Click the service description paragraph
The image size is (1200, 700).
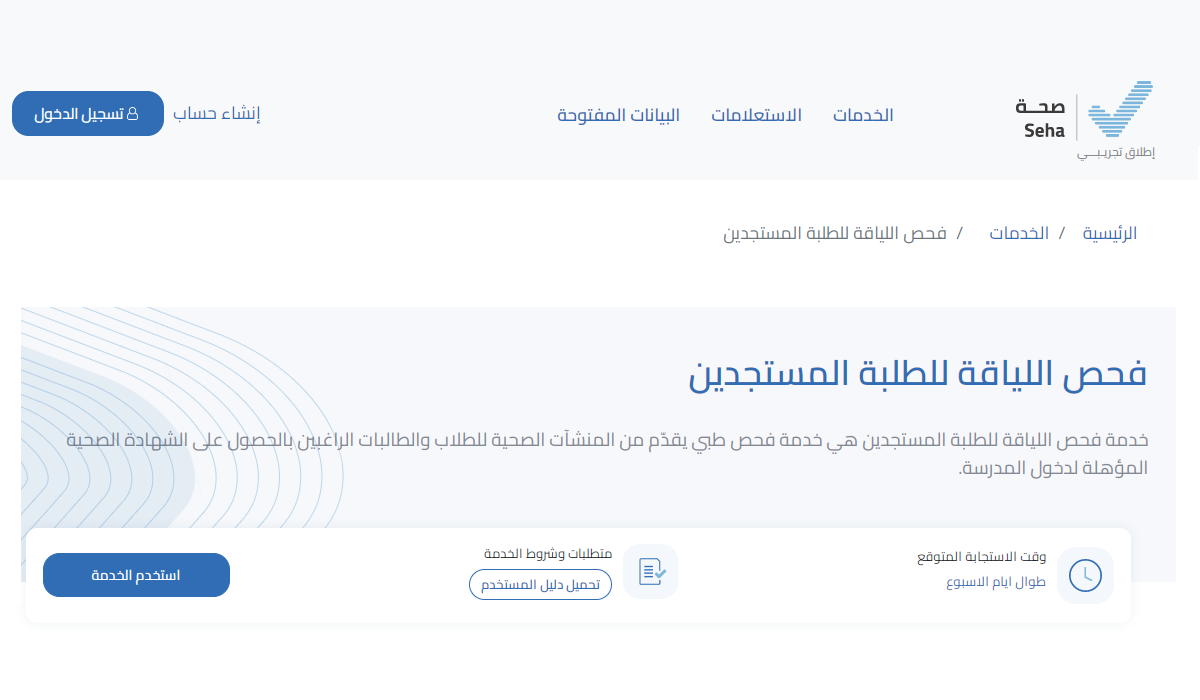point(607,453)
